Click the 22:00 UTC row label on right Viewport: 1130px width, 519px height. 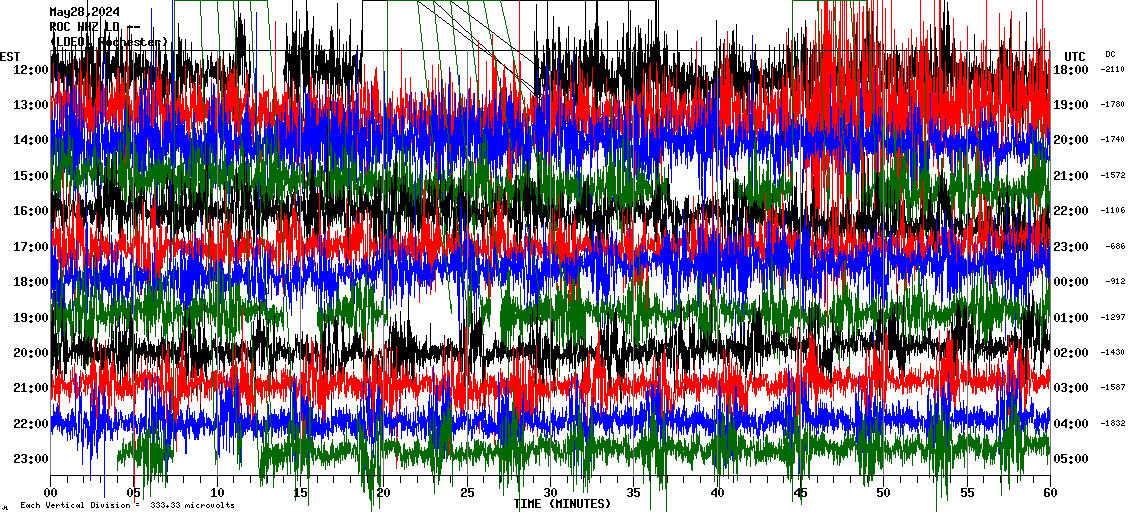click(x=1071, y=211)
